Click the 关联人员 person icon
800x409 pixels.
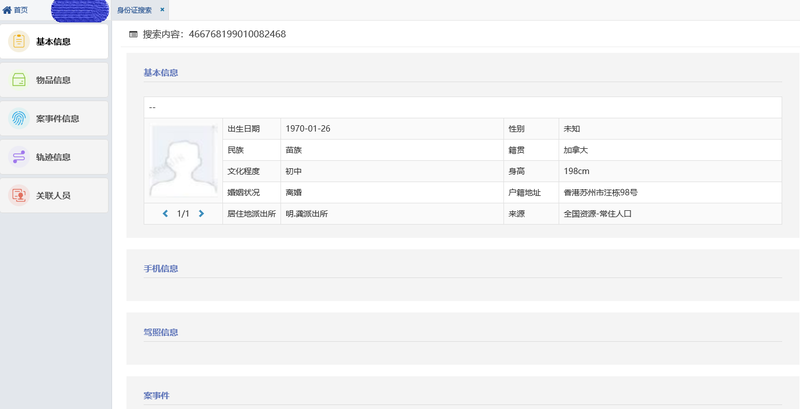pyautogui.click(x=19, y=195)
